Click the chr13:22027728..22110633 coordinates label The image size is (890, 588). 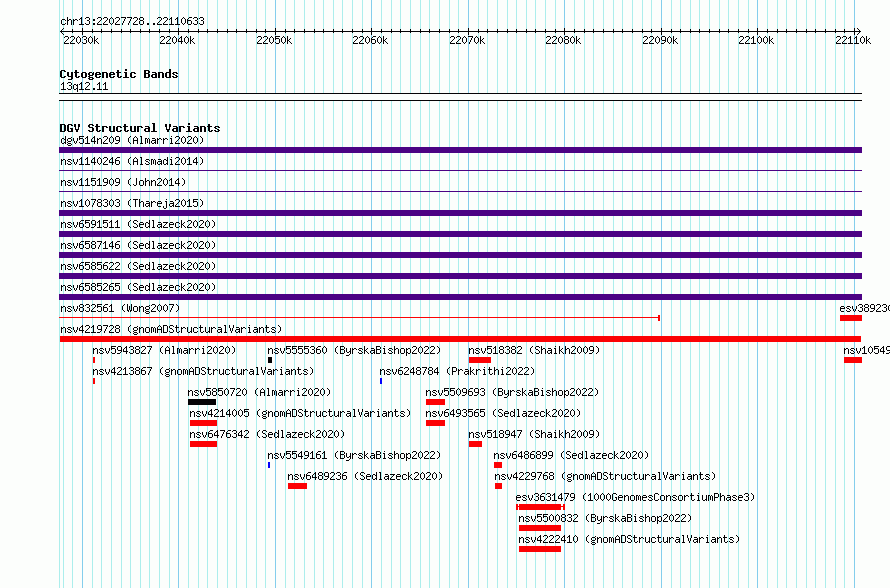(132, 21)
